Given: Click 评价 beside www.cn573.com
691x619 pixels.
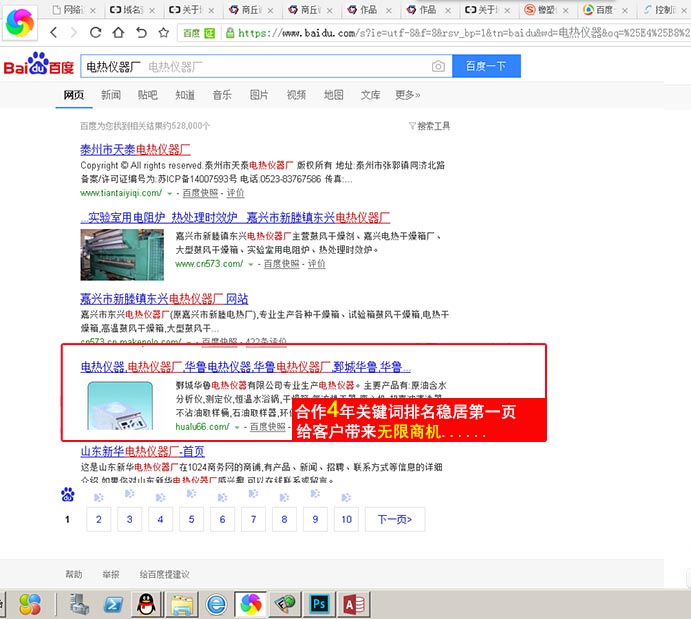Looking at the screenshot, I should click(x=316, y=264).
